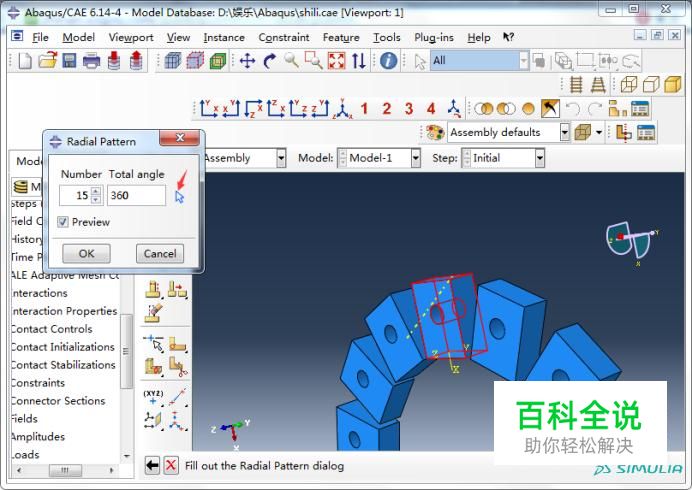Viewport: 692px width, 490px height.
Task: Select Amplitudes in model tree
Action: pos(38,437)
